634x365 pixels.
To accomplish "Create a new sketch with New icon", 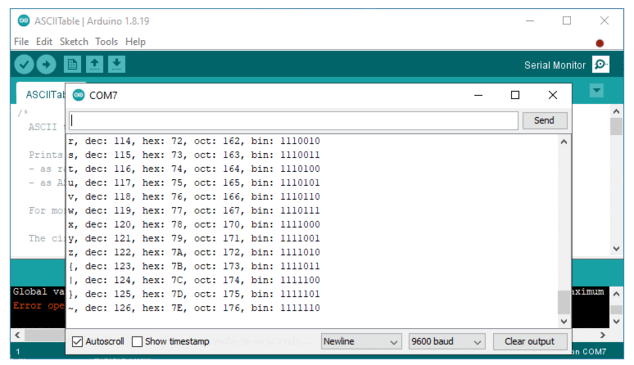I will (72, 64).
